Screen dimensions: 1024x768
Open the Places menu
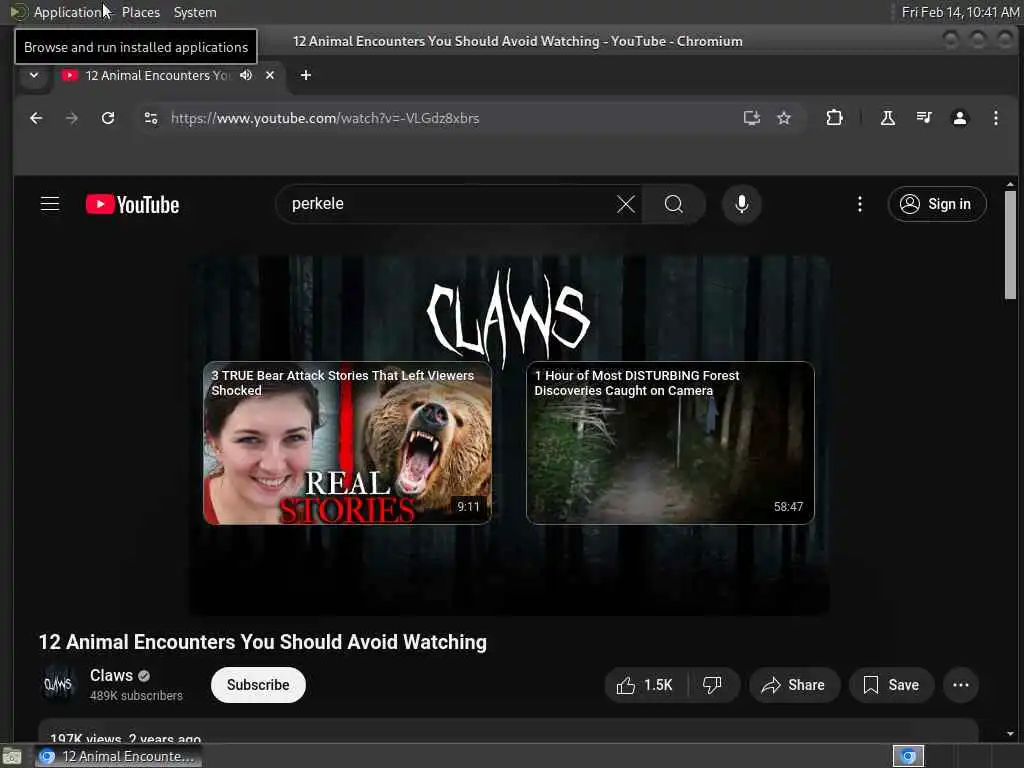tap(141, 12)
